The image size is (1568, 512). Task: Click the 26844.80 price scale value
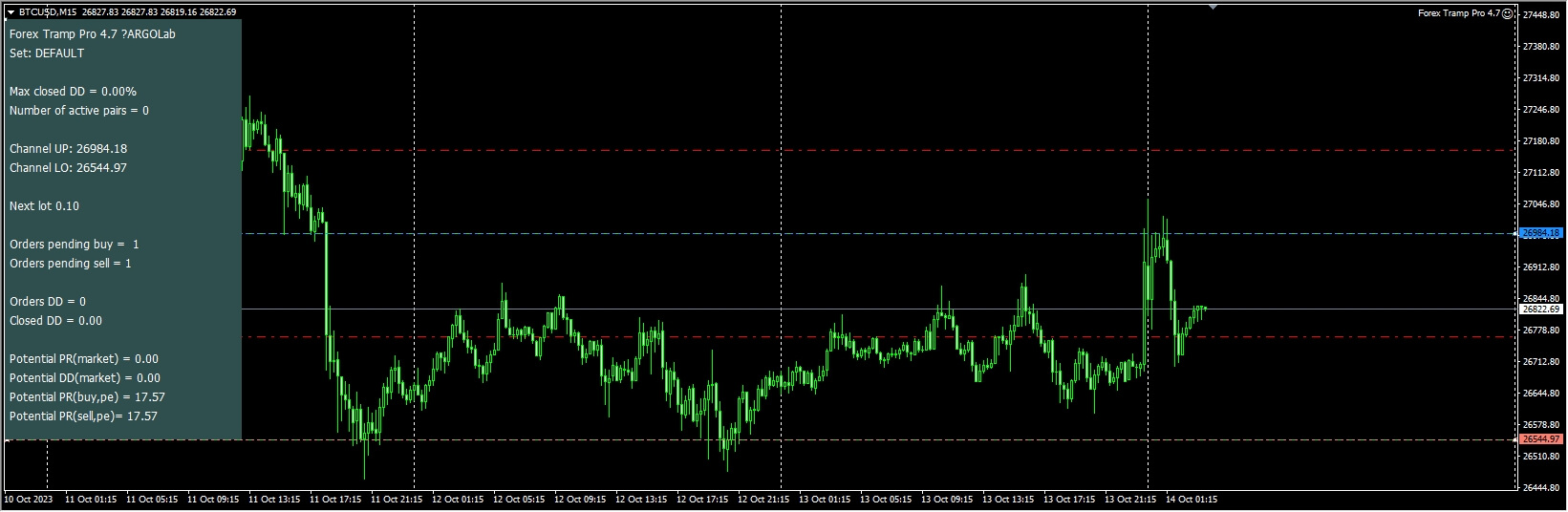1542,299
